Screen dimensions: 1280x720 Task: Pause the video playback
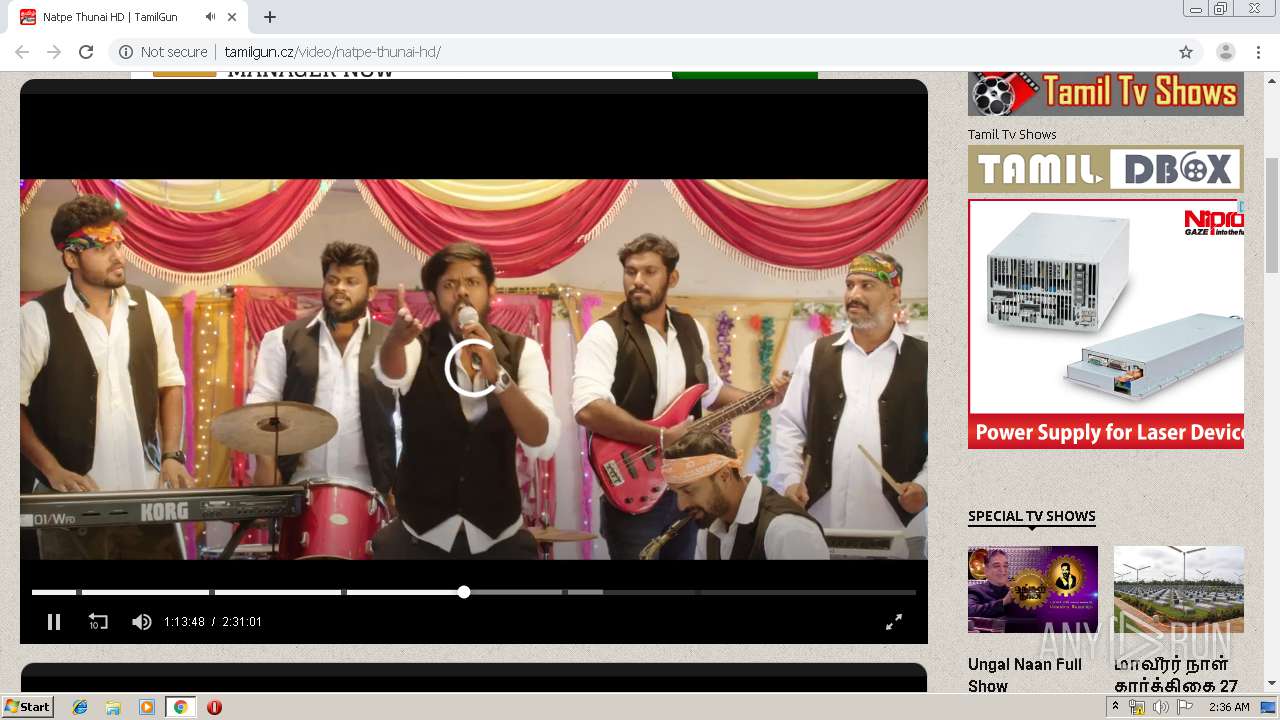point(54,622)
